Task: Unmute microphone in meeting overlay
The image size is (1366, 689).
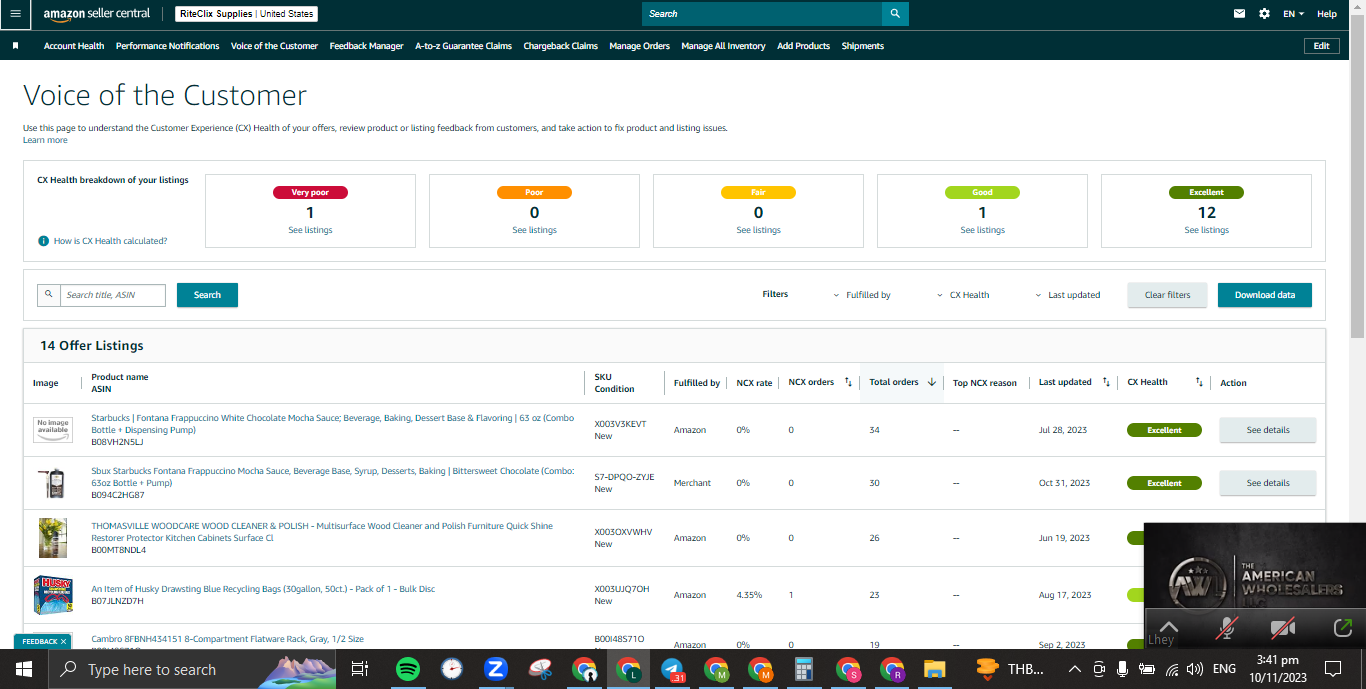Action: (1226, 628)
